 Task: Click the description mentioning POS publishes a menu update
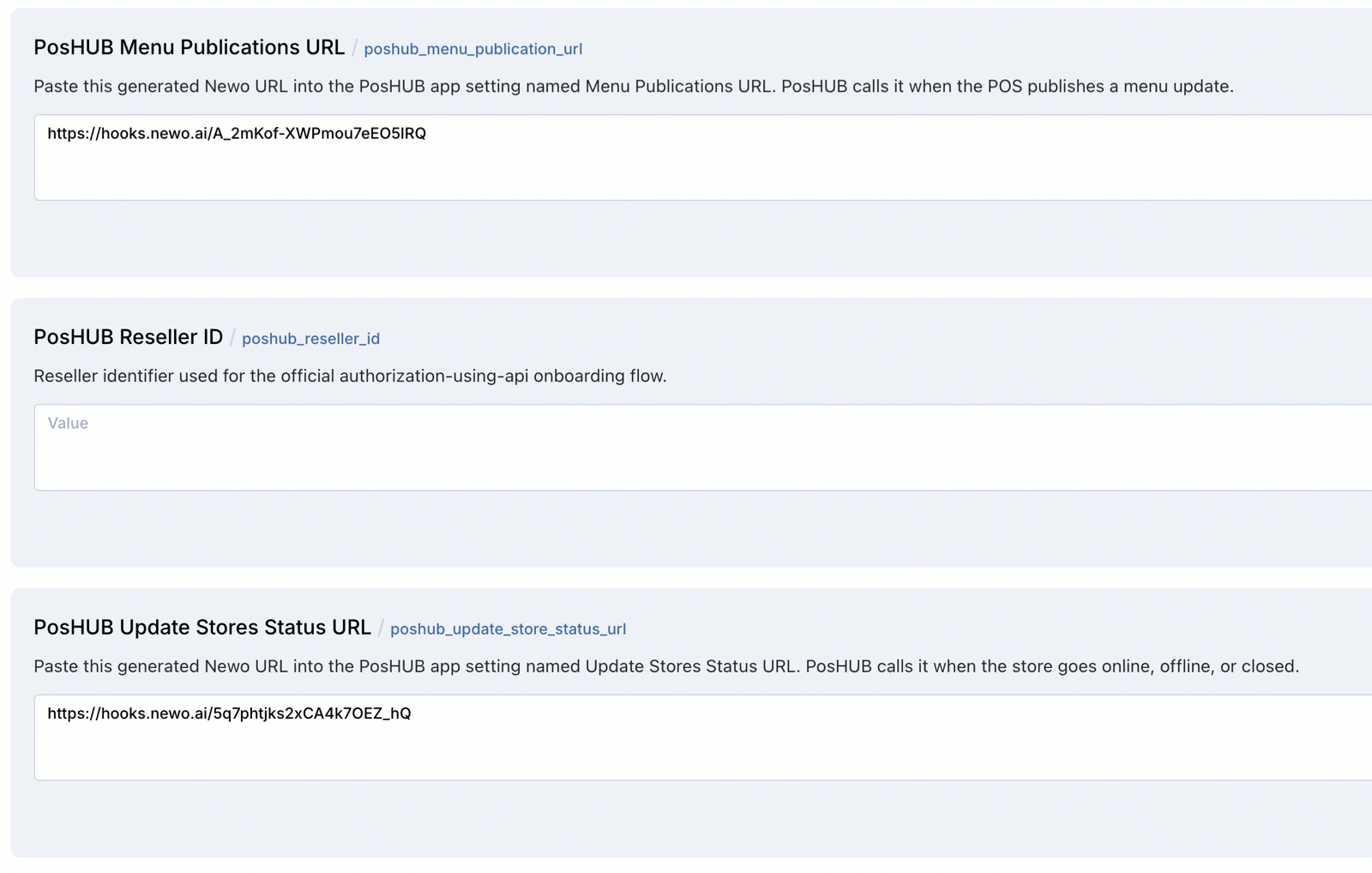634,87
